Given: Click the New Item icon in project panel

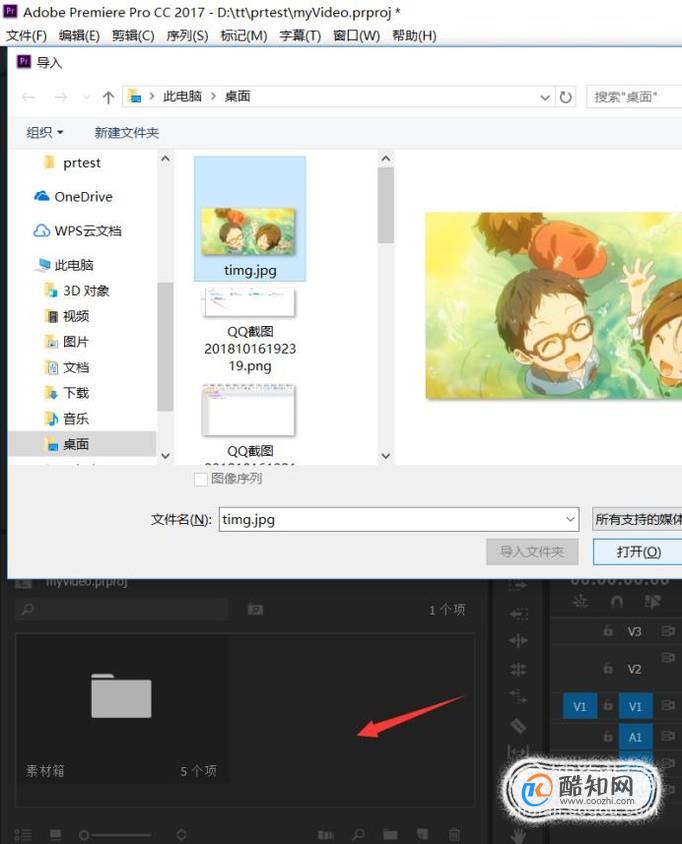Looking at the screenshot, I should tap(423, 835).
